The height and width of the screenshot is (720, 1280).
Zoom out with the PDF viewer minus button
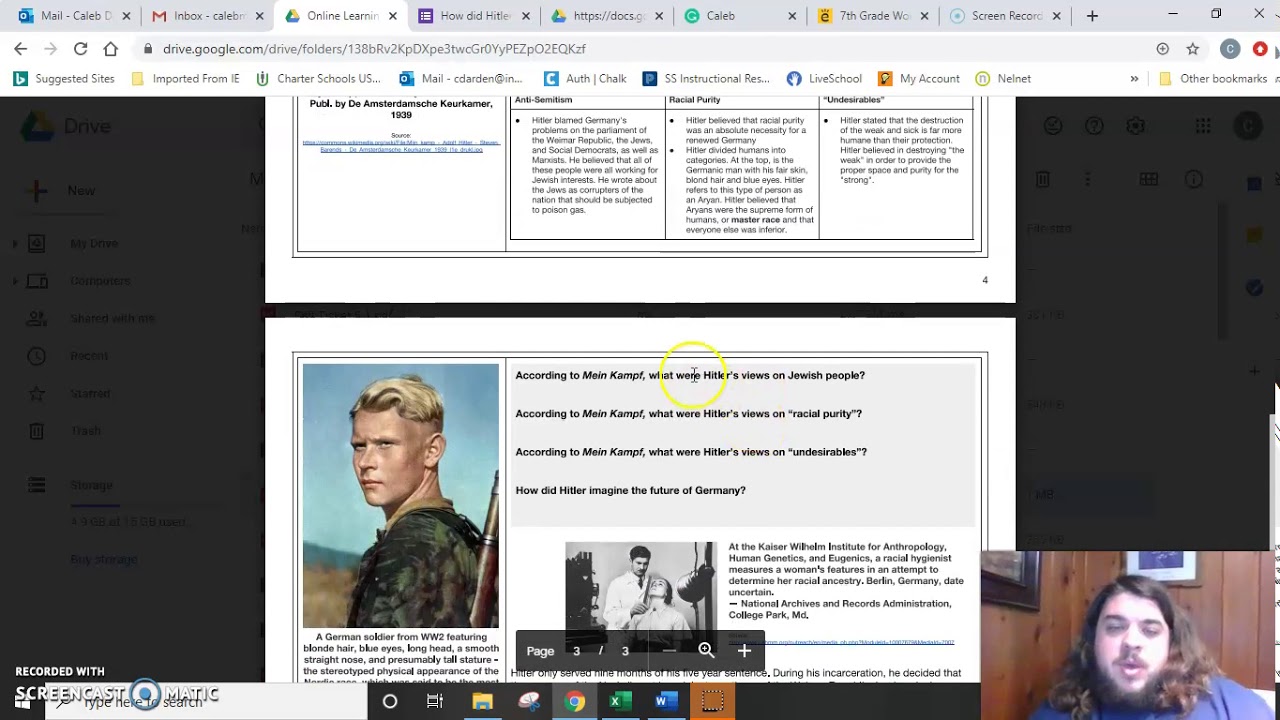click(668, 651)
